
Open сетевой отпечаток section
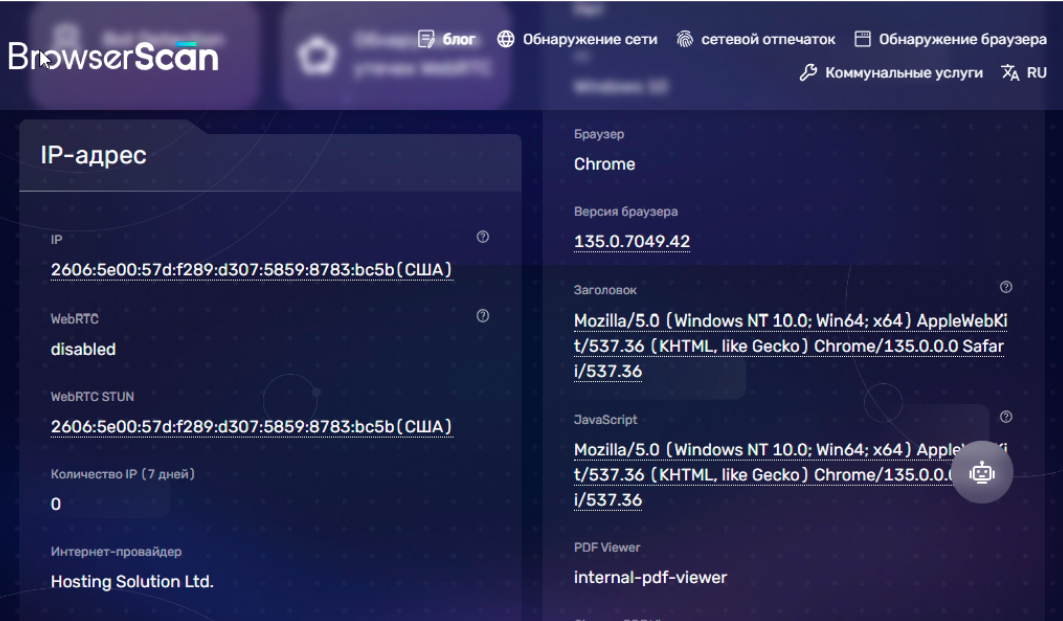pyautogui.click(x=767, y=39)
